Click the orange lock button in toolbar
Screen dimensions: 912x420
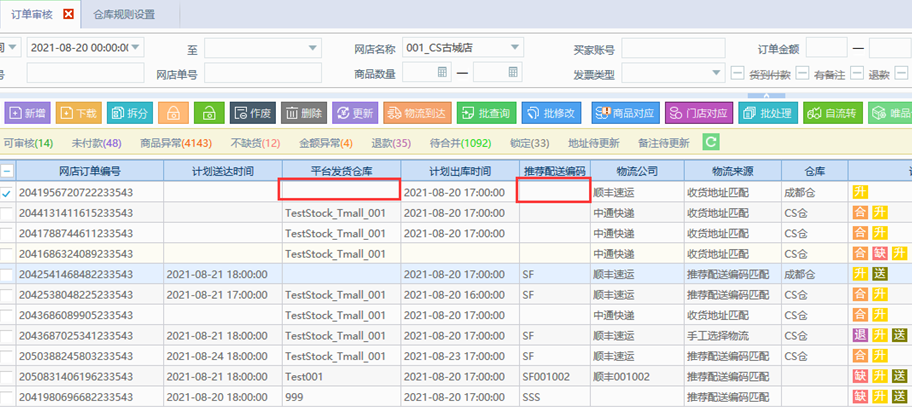[x=173, y=113]
